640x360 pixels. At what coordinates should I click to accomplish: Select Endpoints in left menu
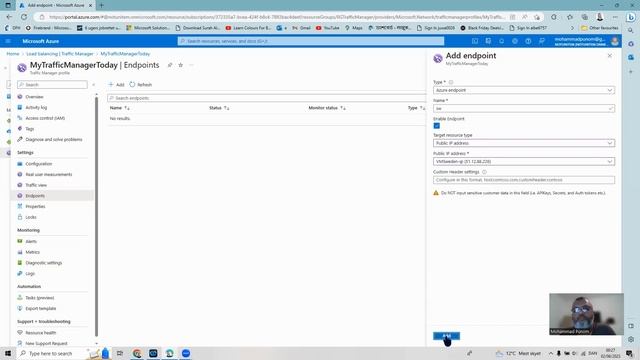coord(35,196)
